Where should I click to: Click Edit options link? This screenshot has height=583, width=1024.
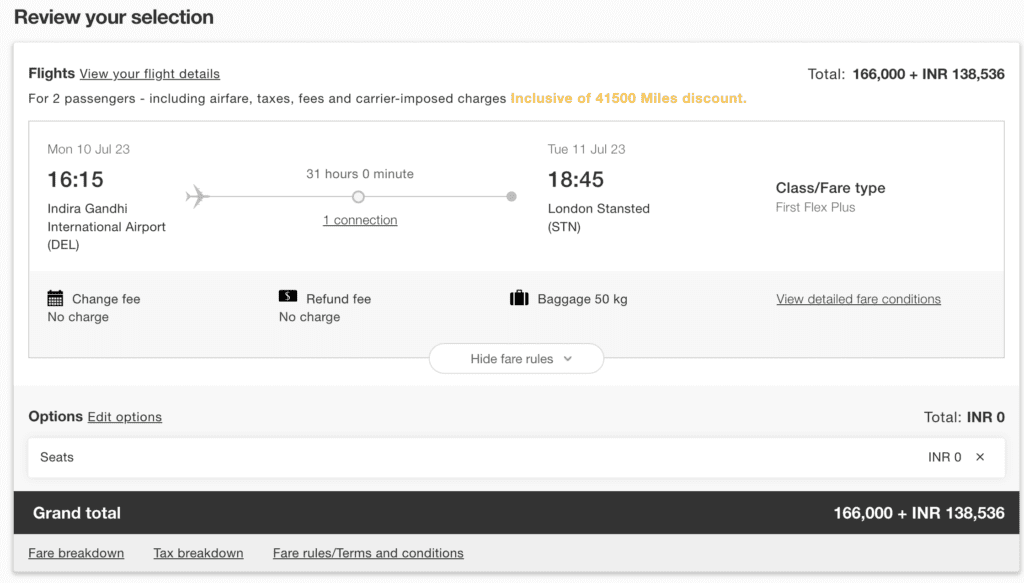tap(124, 417)
